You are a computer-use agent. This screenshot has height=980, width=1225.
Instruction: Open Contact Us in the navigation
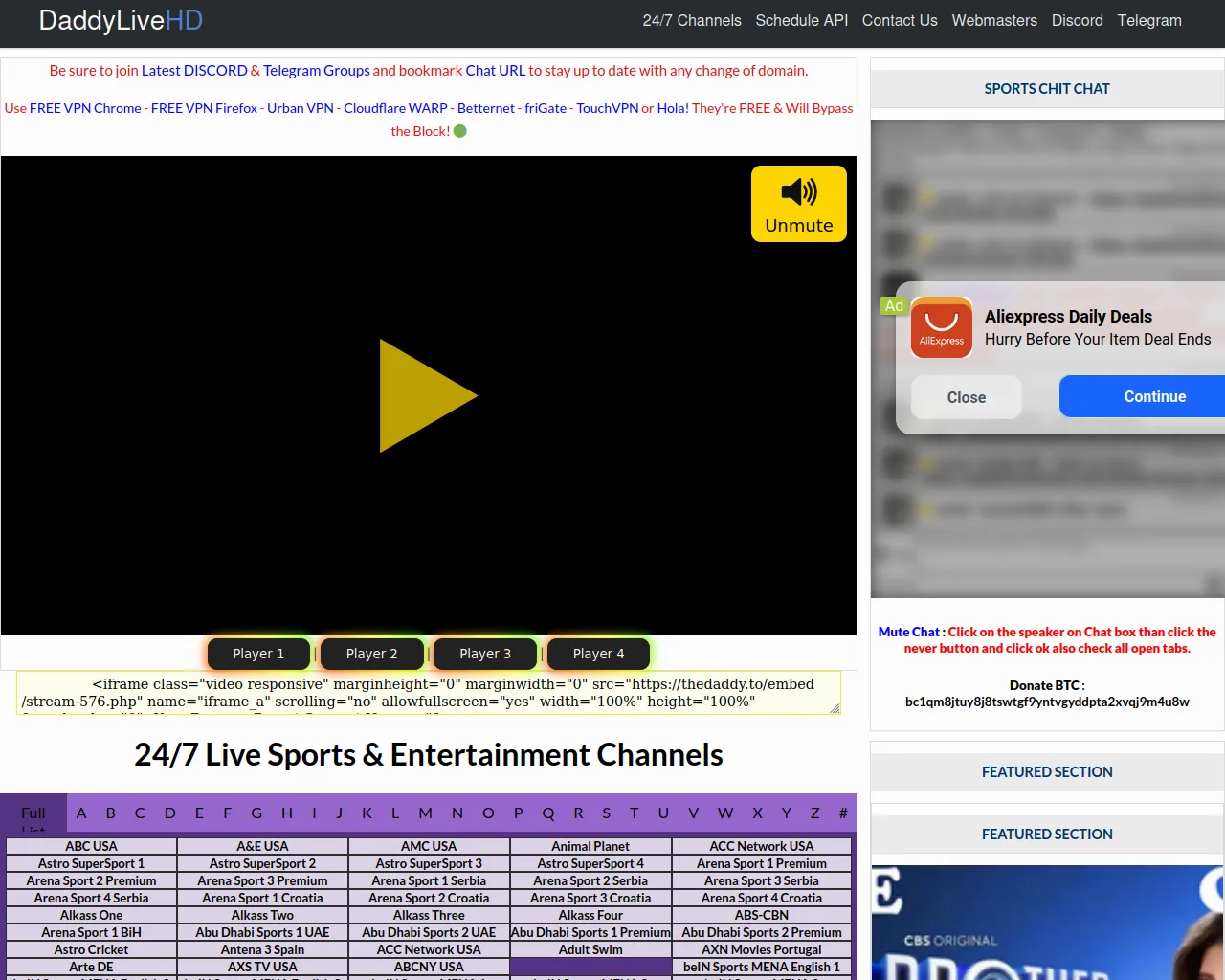point(900,20)
